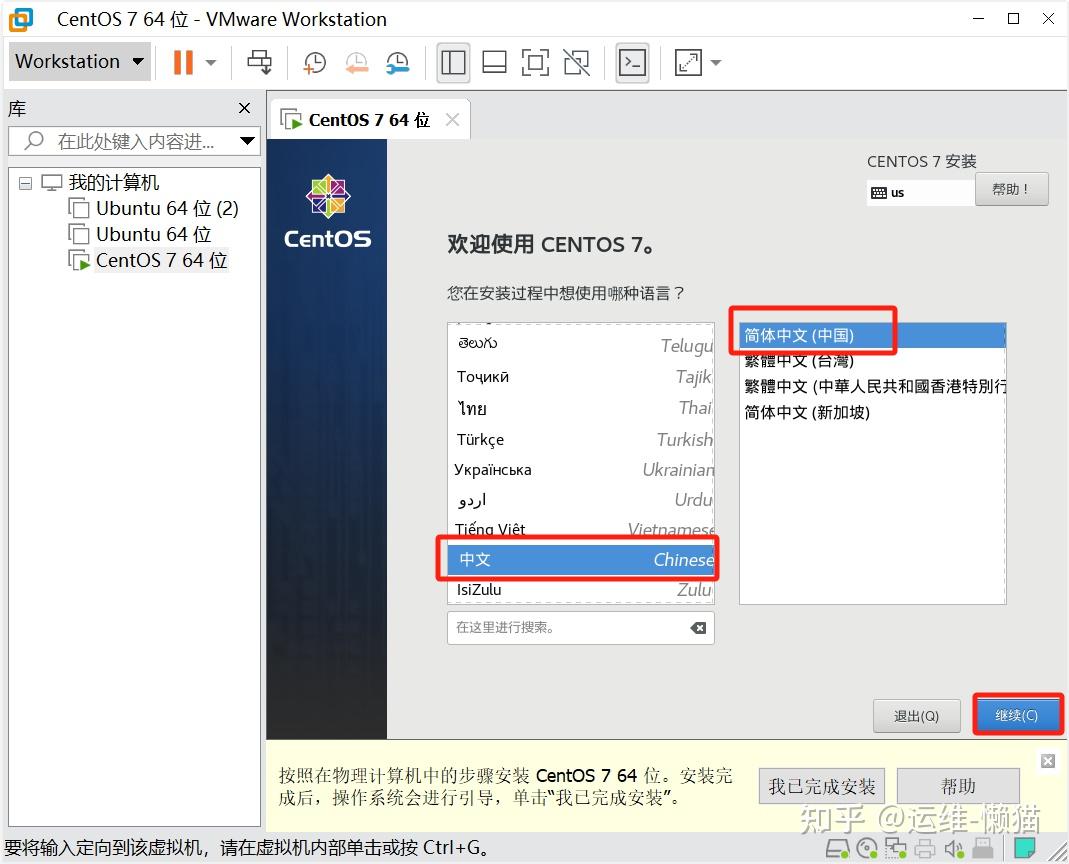
Task: Click the network adapter status icon
Action: (894, 849)
